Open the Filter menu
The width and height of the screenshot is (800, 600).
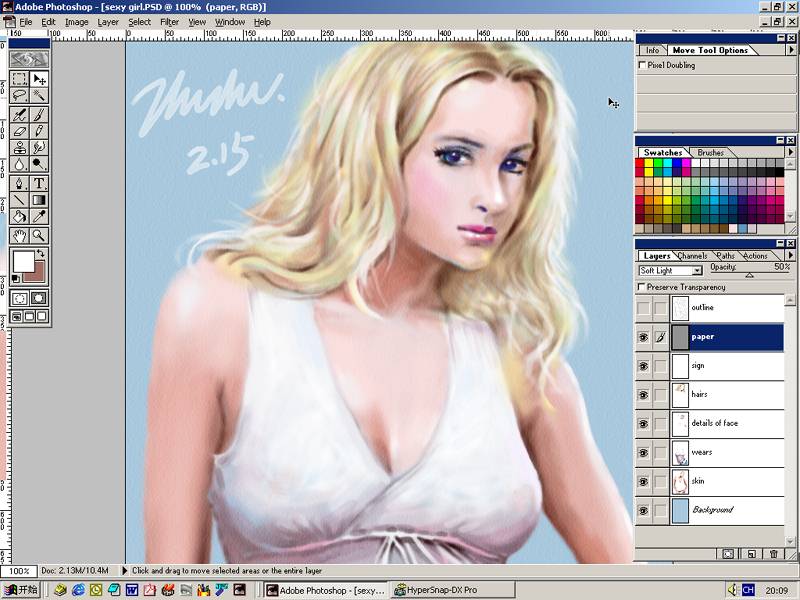[x=169, y=22]
